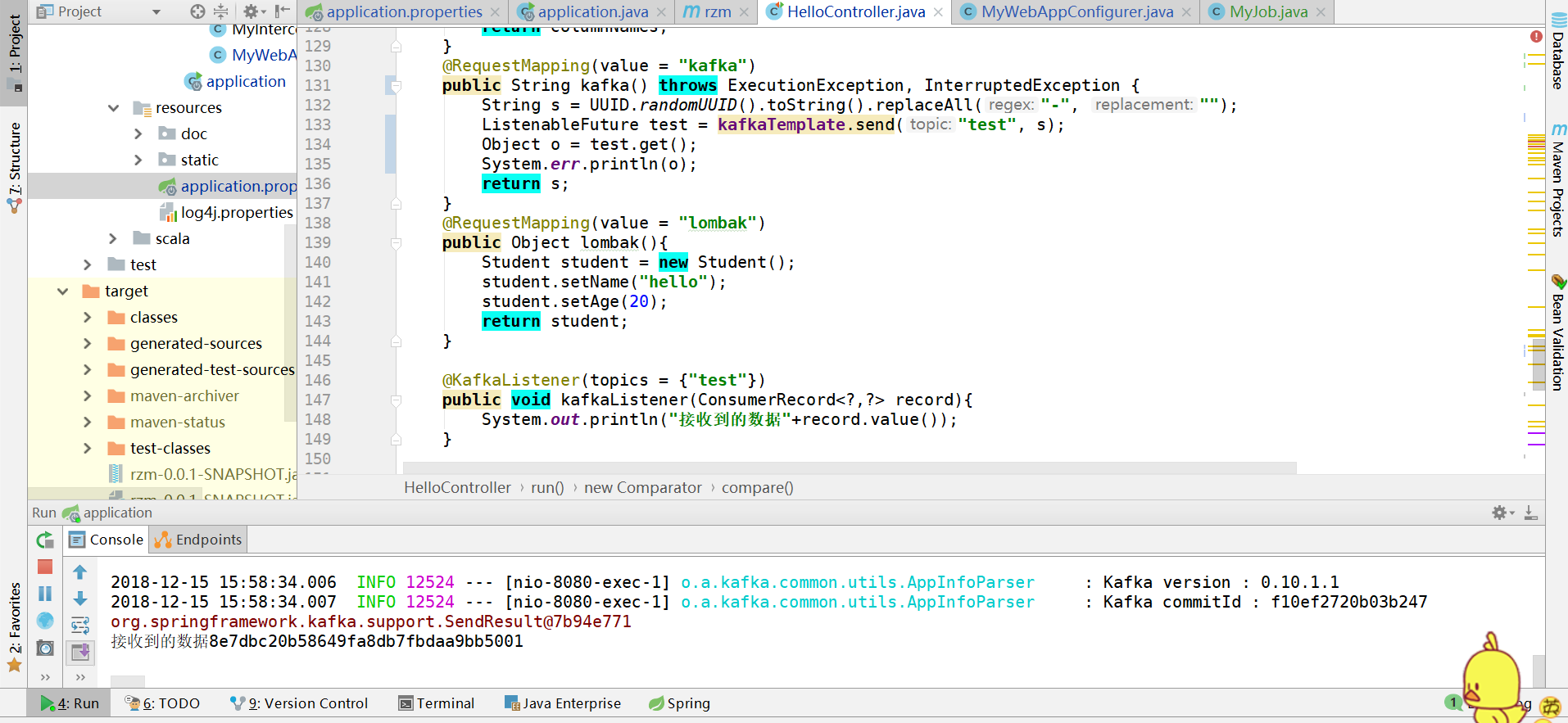1568x723 pixels.
Task: Click the red error indicator above the editor scrollbar
Action: (x=1536, y=37)
